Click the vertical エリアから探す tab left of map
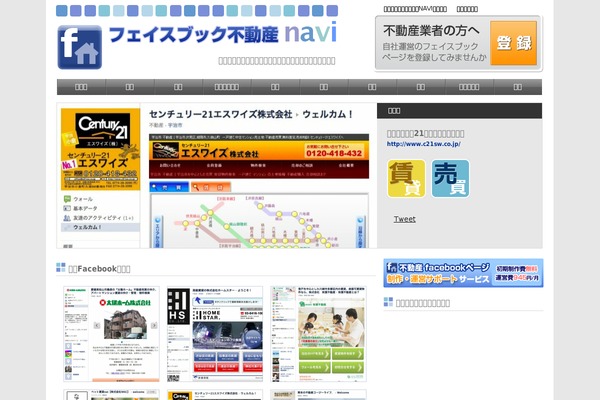Viewport: 600px width, 400px height. [x=158, y=232]
